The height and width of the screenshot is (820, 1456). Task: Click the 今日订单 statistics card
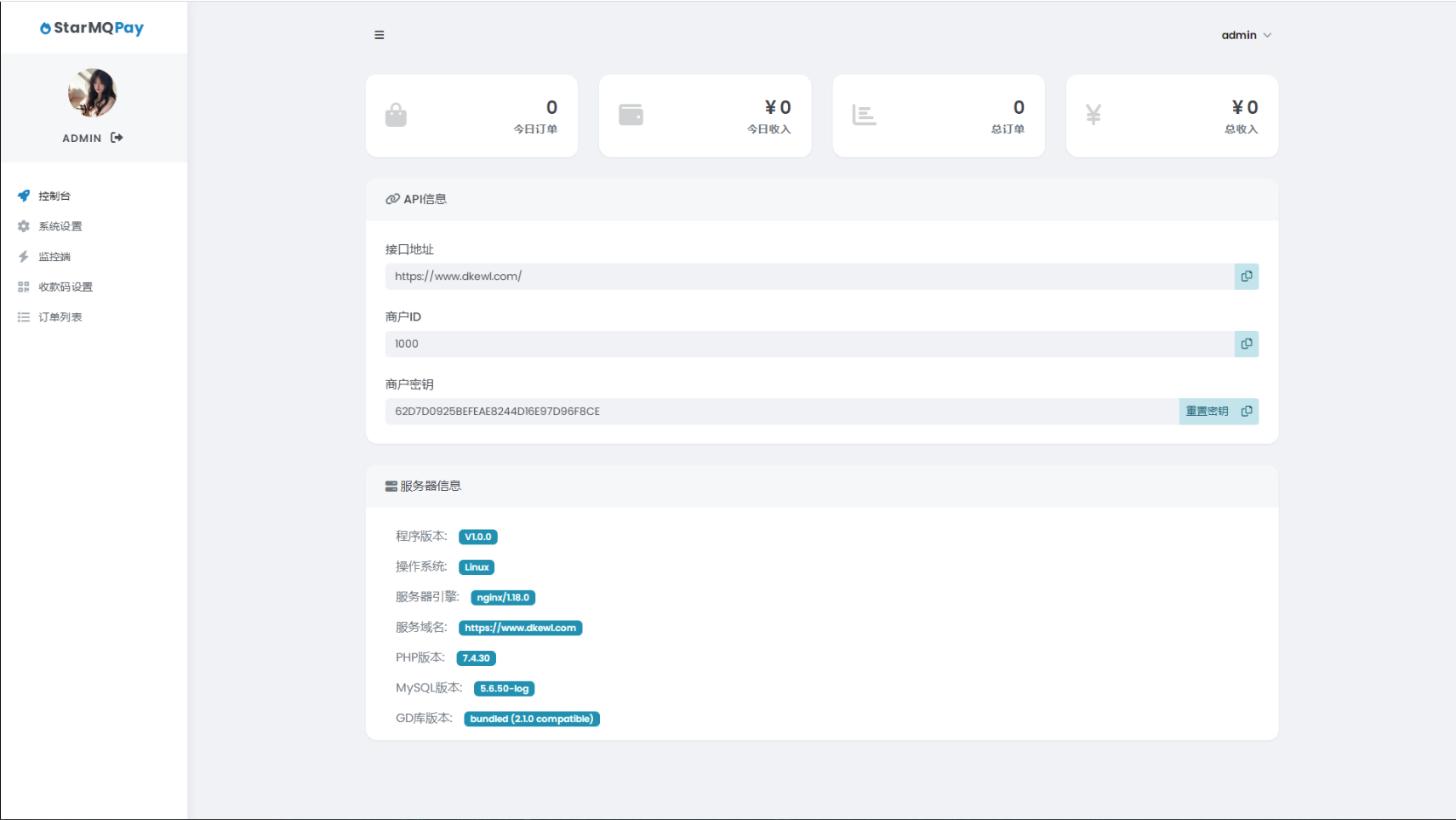471,116
